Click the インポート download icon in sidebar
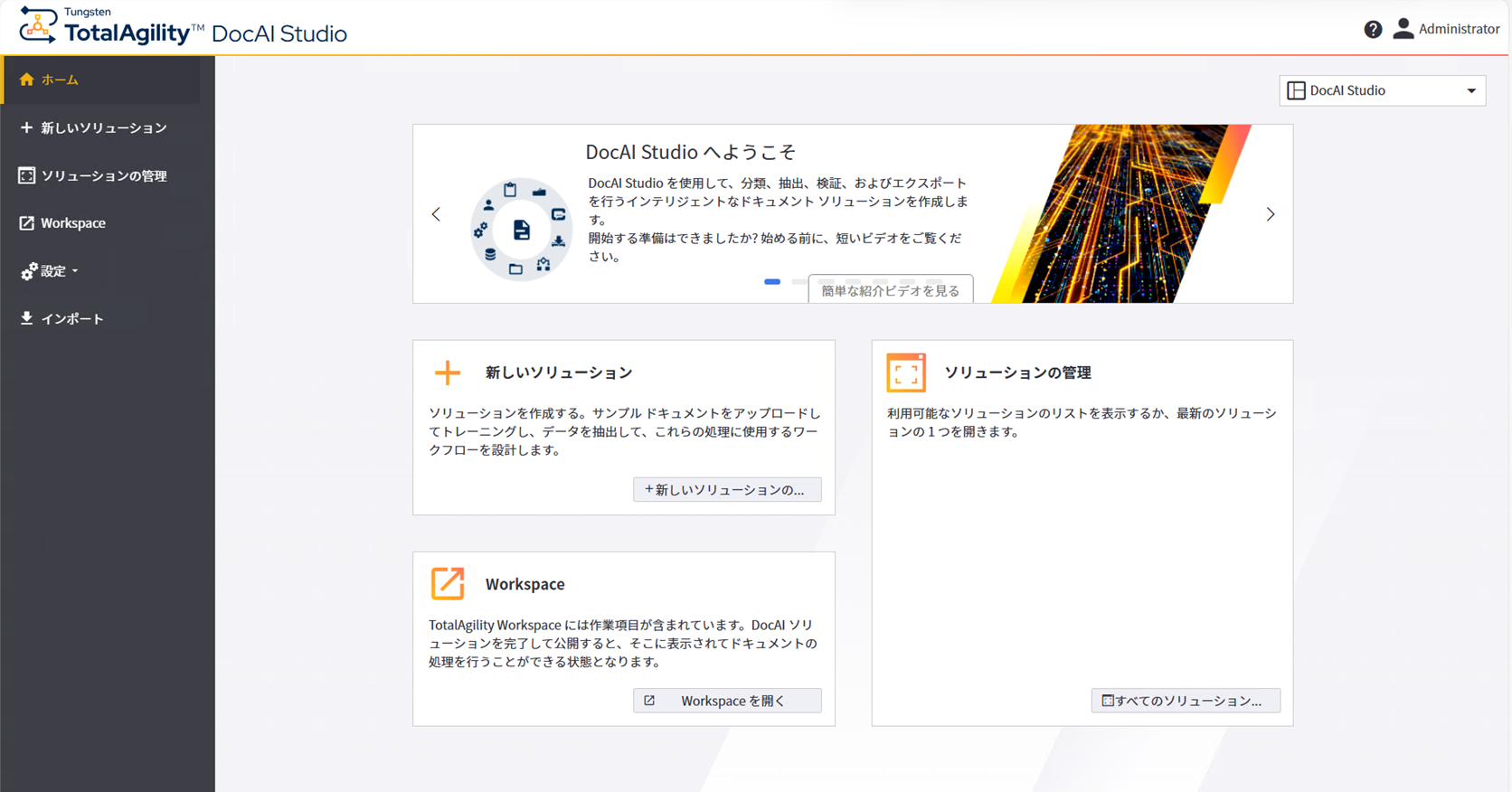The image size is (1512, 792). (26, 318)
